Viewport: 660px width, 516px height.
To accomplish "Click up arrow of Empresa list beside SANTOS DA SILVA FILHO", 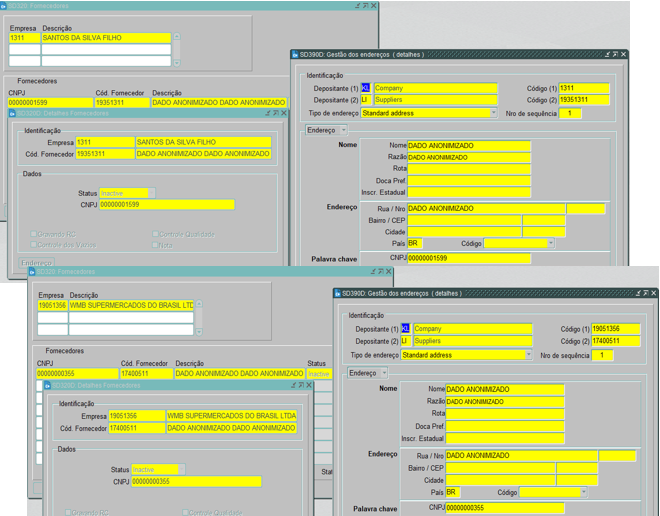I will 177,37.
